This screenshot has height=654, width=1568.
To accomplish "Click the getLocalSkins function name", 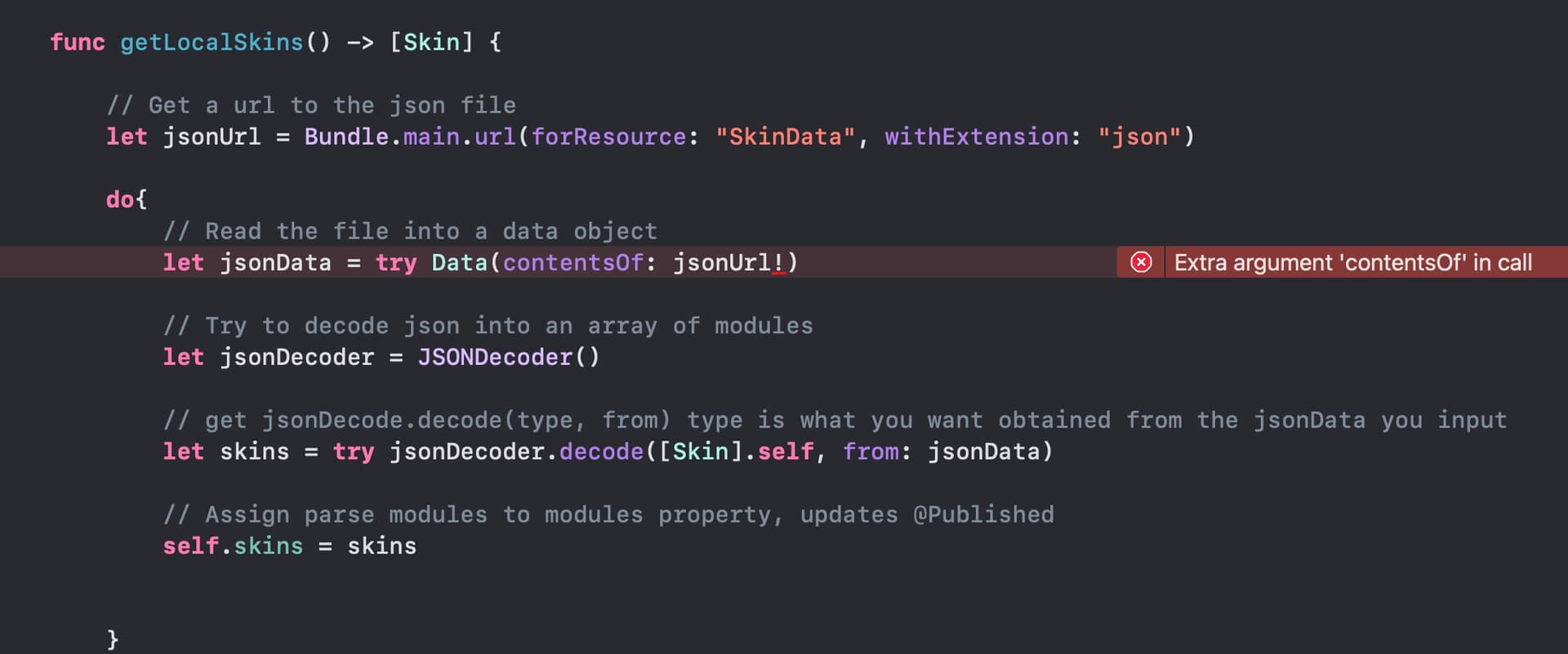I will pyautogui.click(x=212, y=42).
